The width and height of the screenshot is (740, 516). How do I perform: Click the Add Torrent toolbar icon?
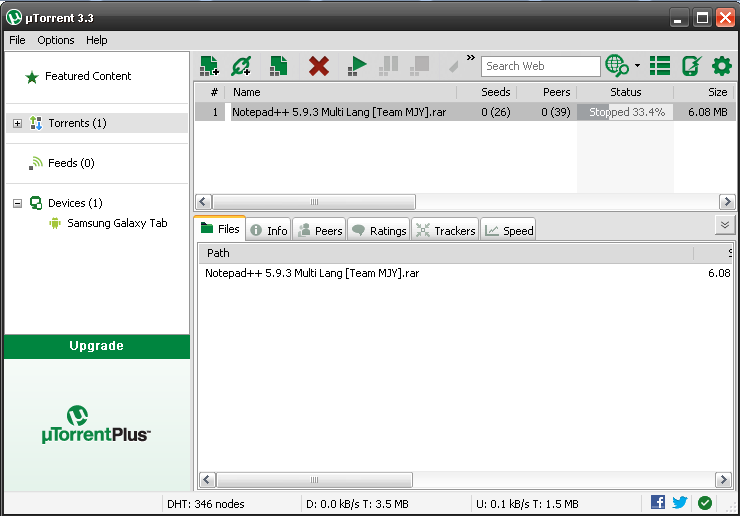pyautogui.click(x=209, y=66)
